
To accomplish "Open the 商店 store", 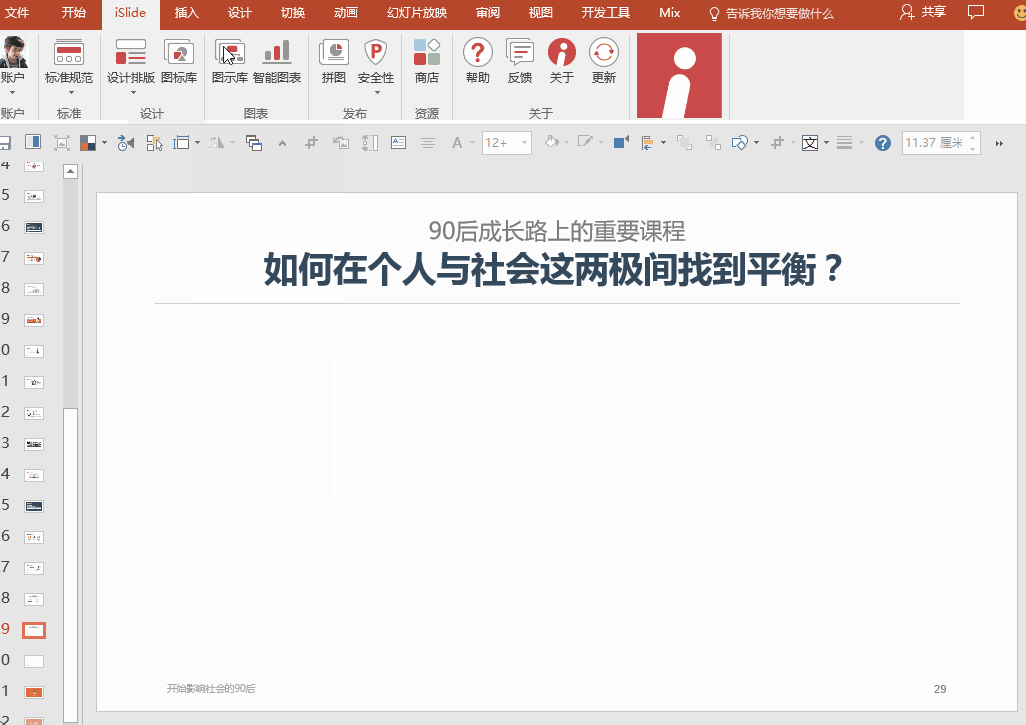I will pos(427,61).
